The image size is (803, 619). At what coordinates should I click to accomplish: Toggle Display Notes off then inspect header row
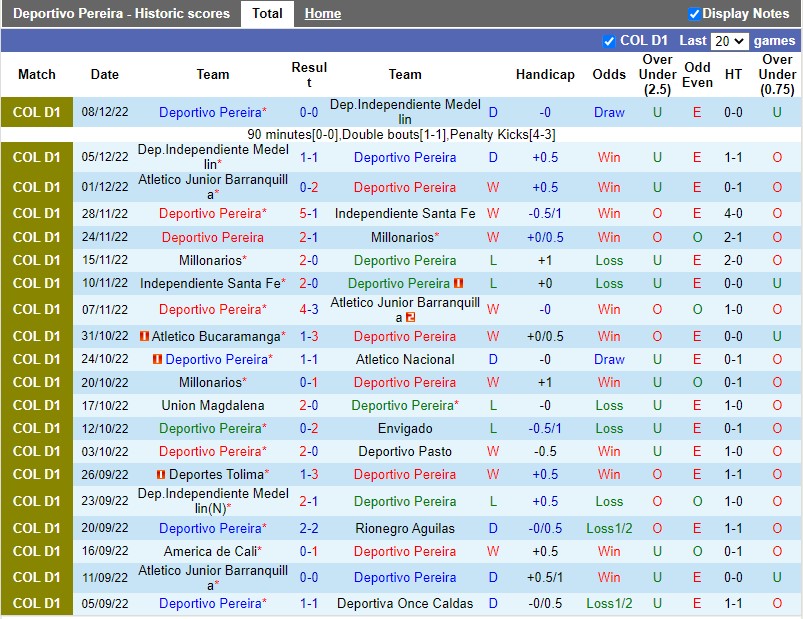693,13
